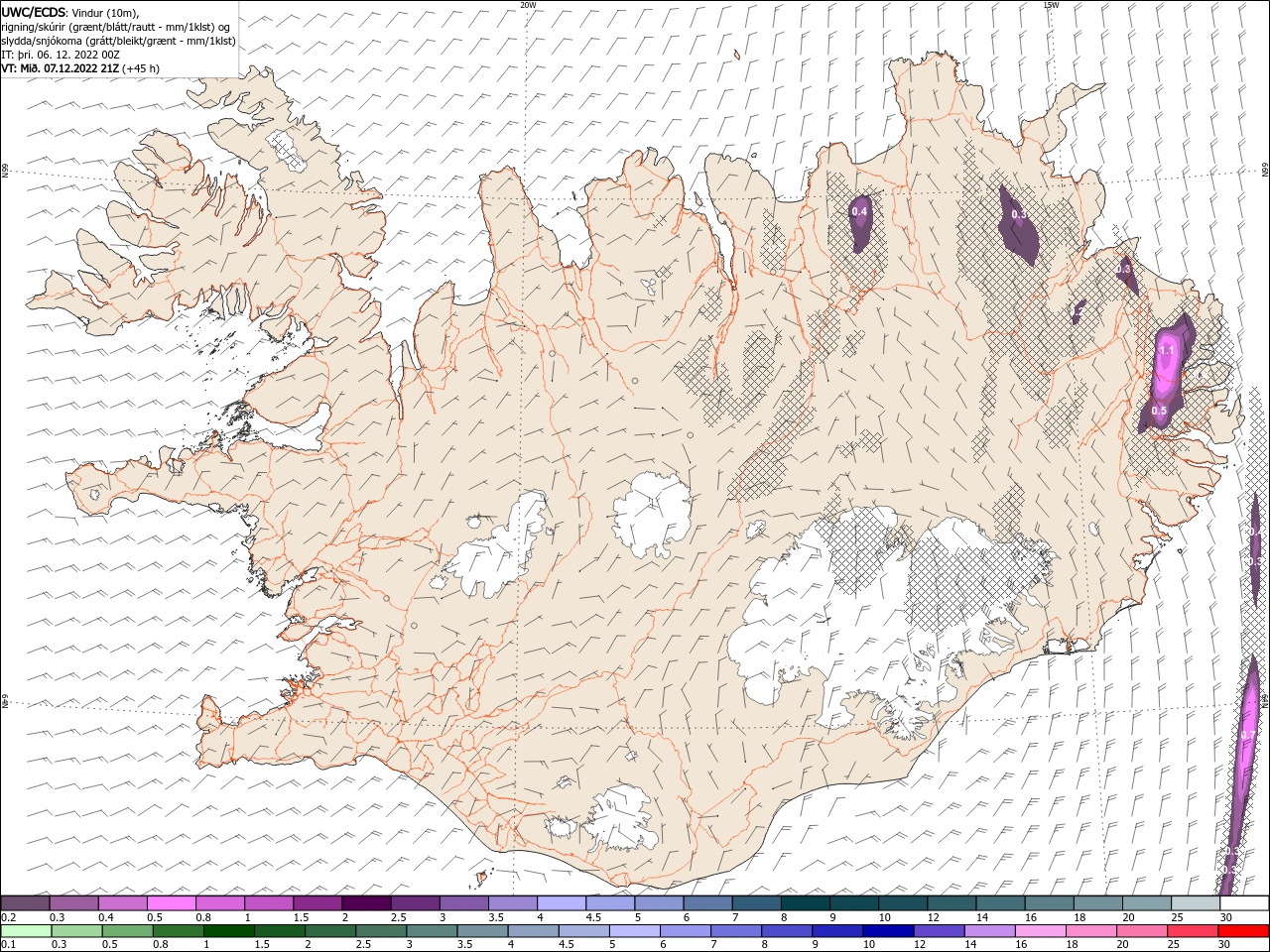
Task: Click the pale green 0.1 swatch in lower legend
Action: tap(26, 931)
